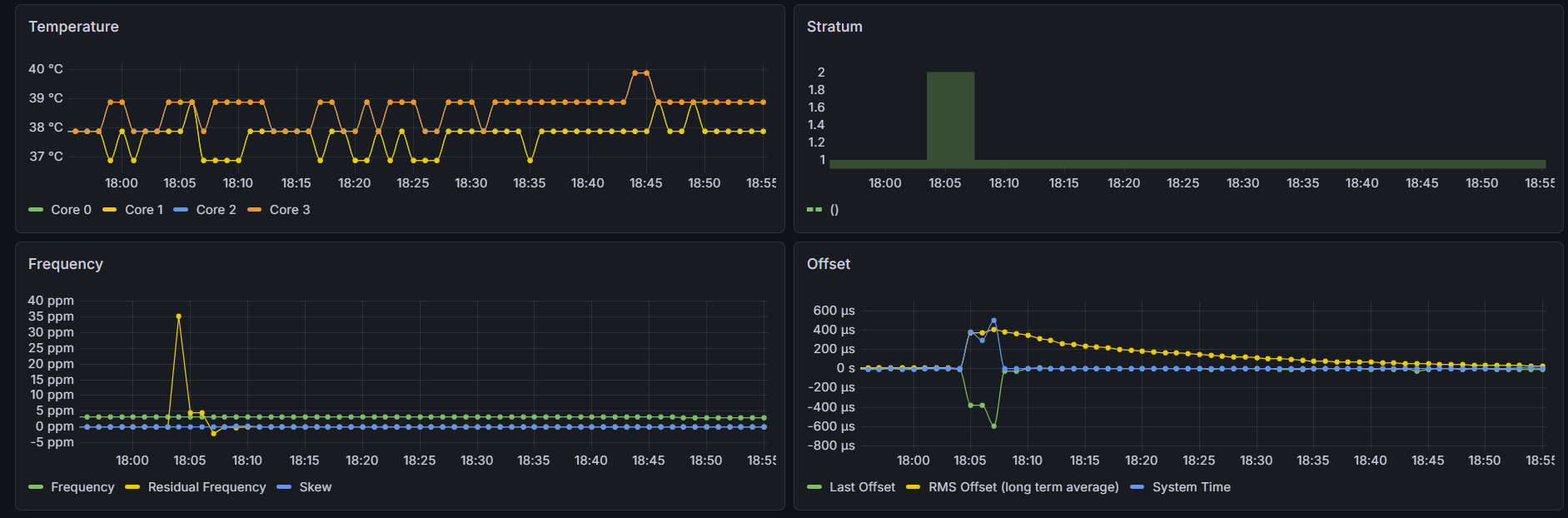
Task: Click 18:30 label on Temperature time axis
Action: (x=471, y=183)
